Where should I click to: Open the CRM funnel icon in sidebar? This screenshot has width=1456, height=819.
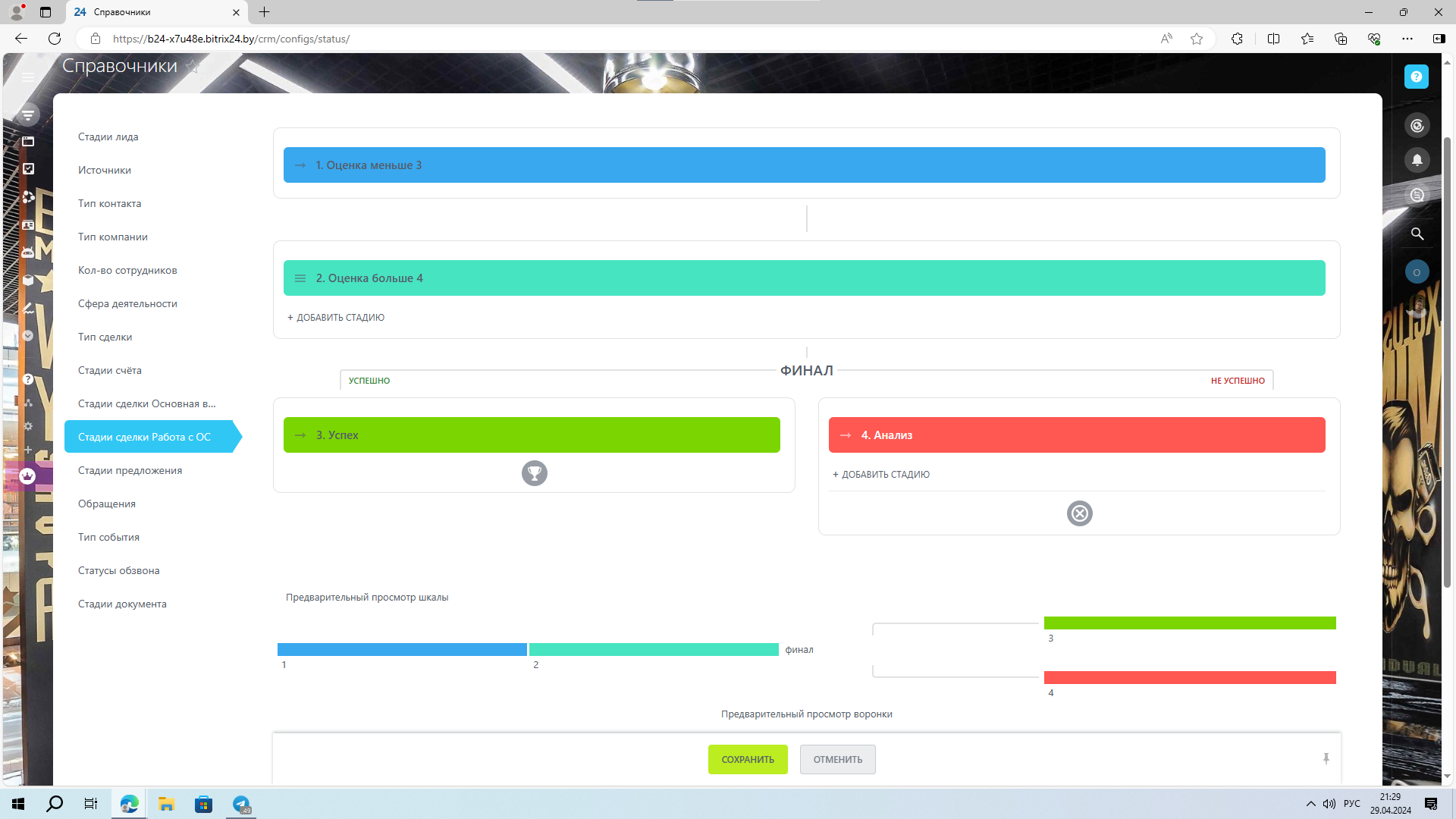[x=28, y=115]
